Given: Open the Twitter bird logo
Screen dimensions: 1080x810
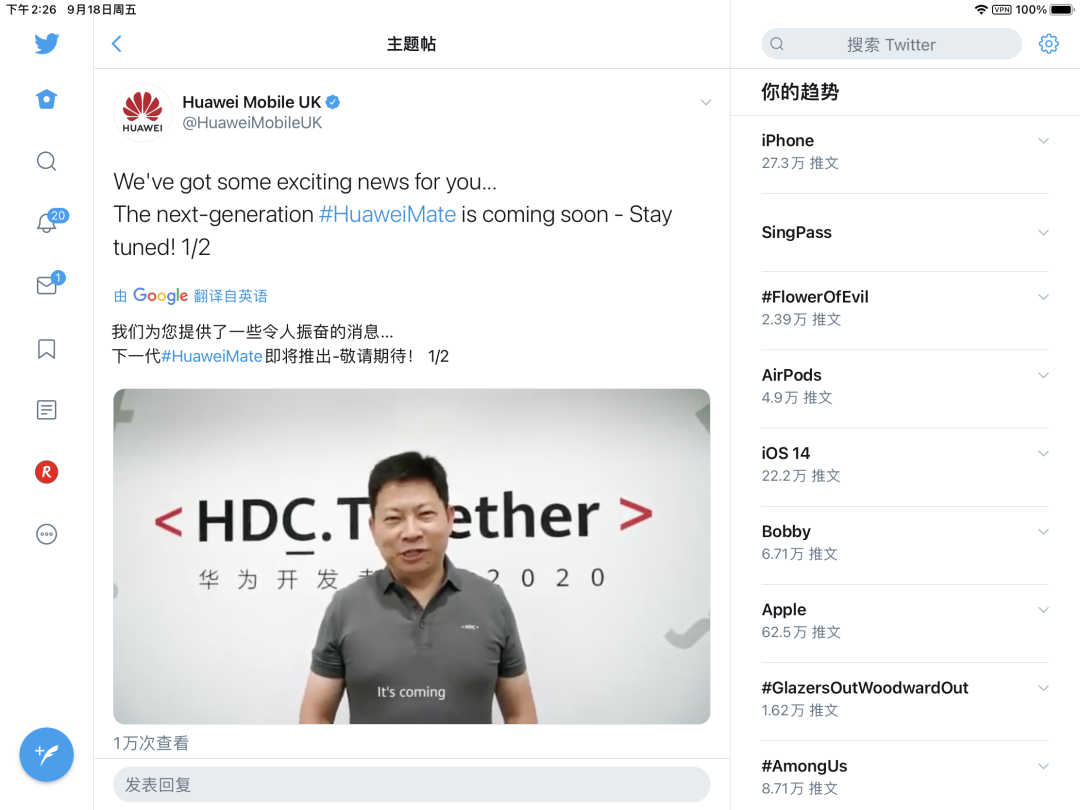Looking at the screenshot, I should [x=47, y=43].
